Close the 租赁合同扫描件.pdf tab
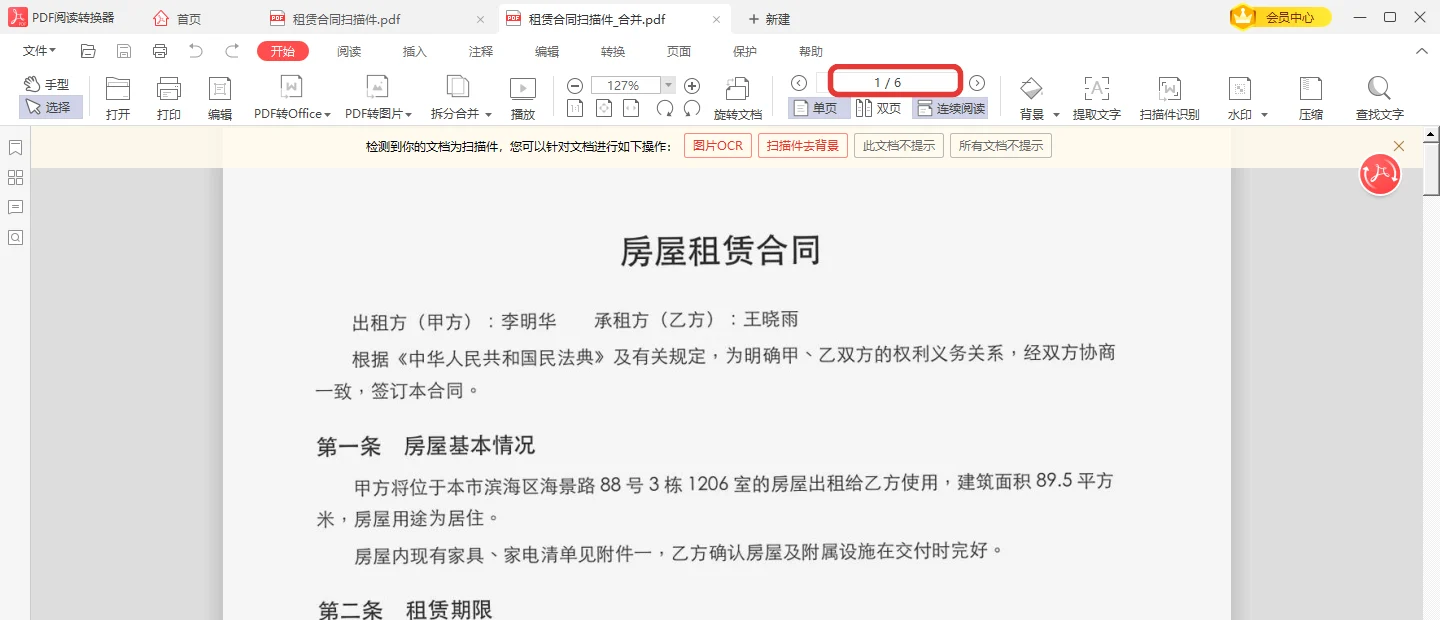 point(480,19)
